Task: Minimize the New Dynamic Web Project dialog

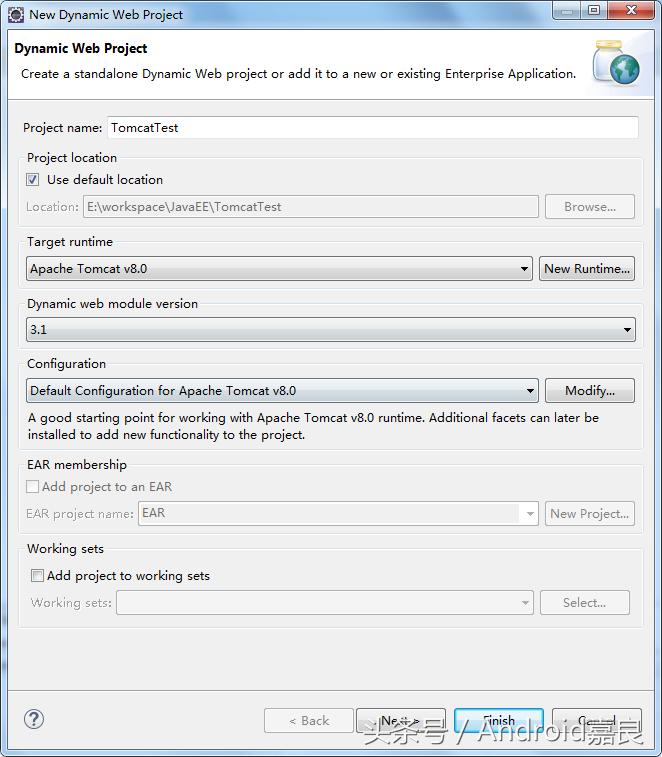Action: [568, 11]
